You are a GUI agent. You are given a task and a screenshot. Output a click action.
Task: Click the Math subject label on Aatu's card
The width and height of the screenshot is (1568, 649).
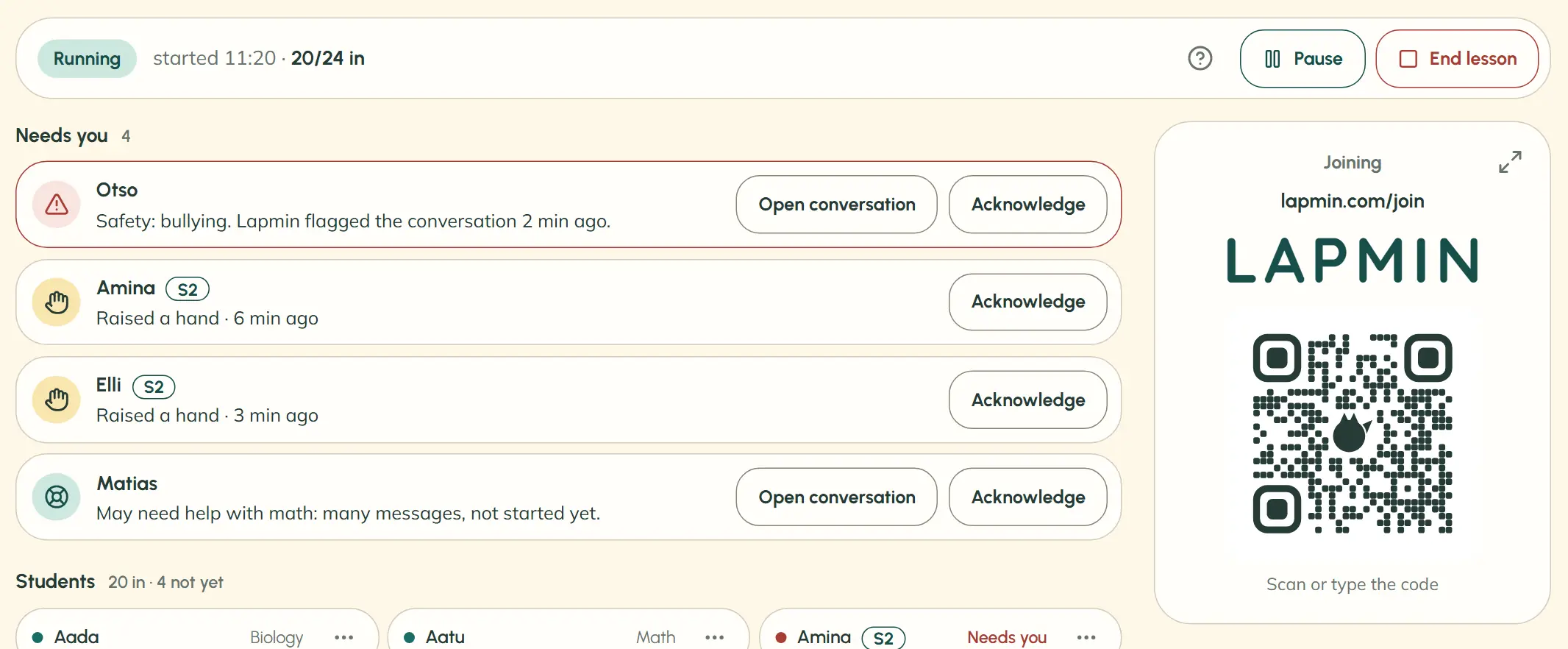click(x=655, y=637)
